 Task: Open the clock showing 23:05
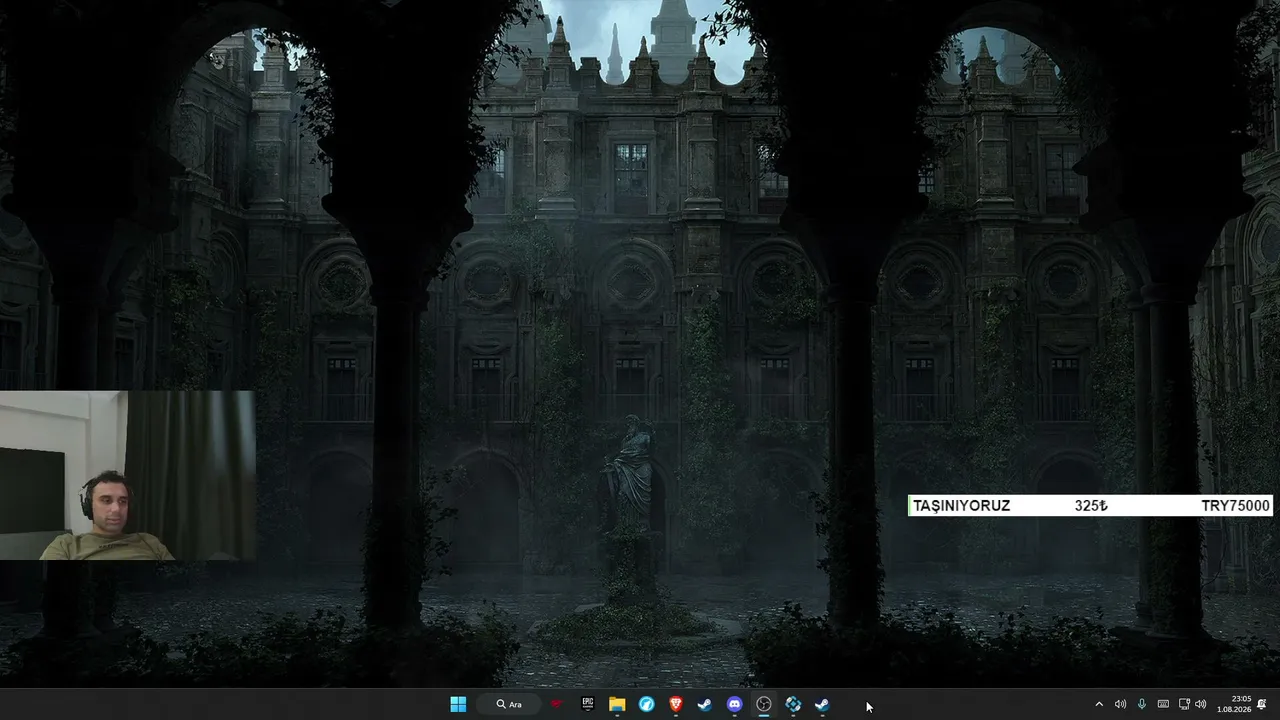pyautogui.click(x=1235, y=704)
